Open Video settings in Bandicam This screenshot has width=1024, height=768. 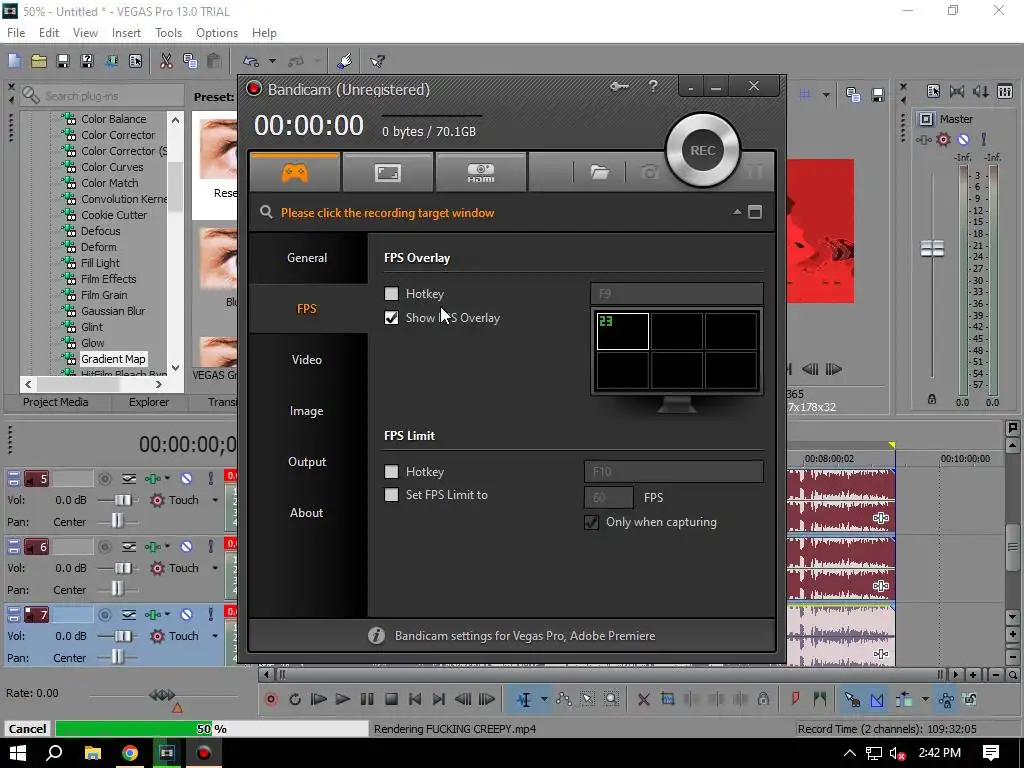[x=307, y=359]
